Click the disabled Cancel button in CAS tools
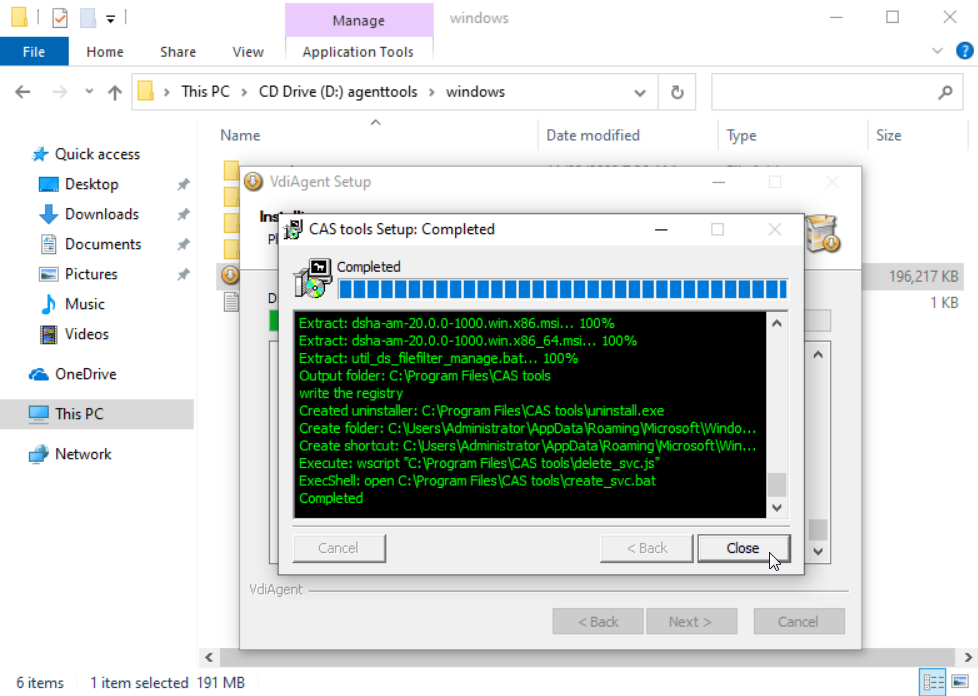This screenshot has width=978, height=696. coord(339,548)
